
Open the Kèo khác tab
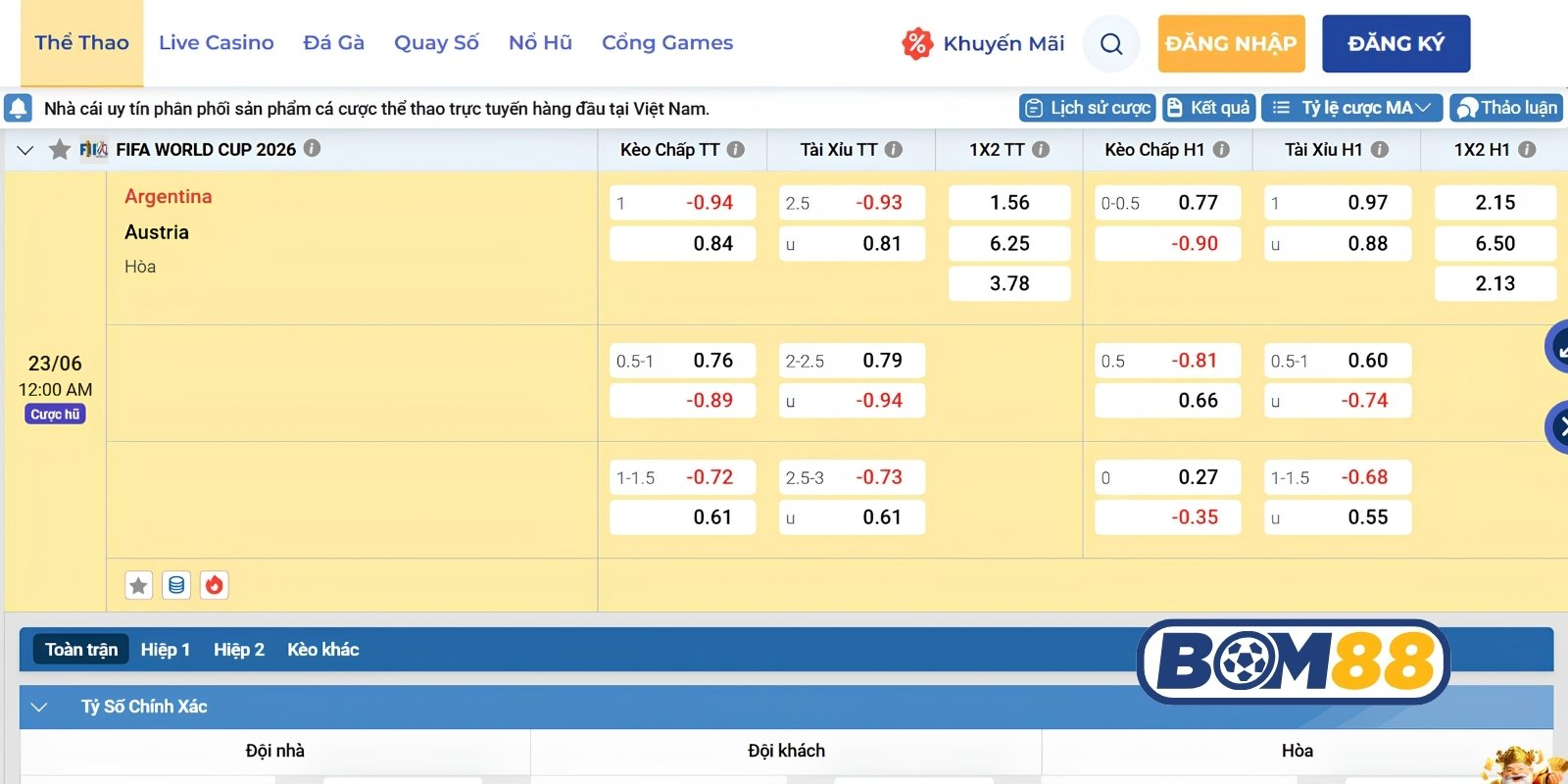[323, 649]
